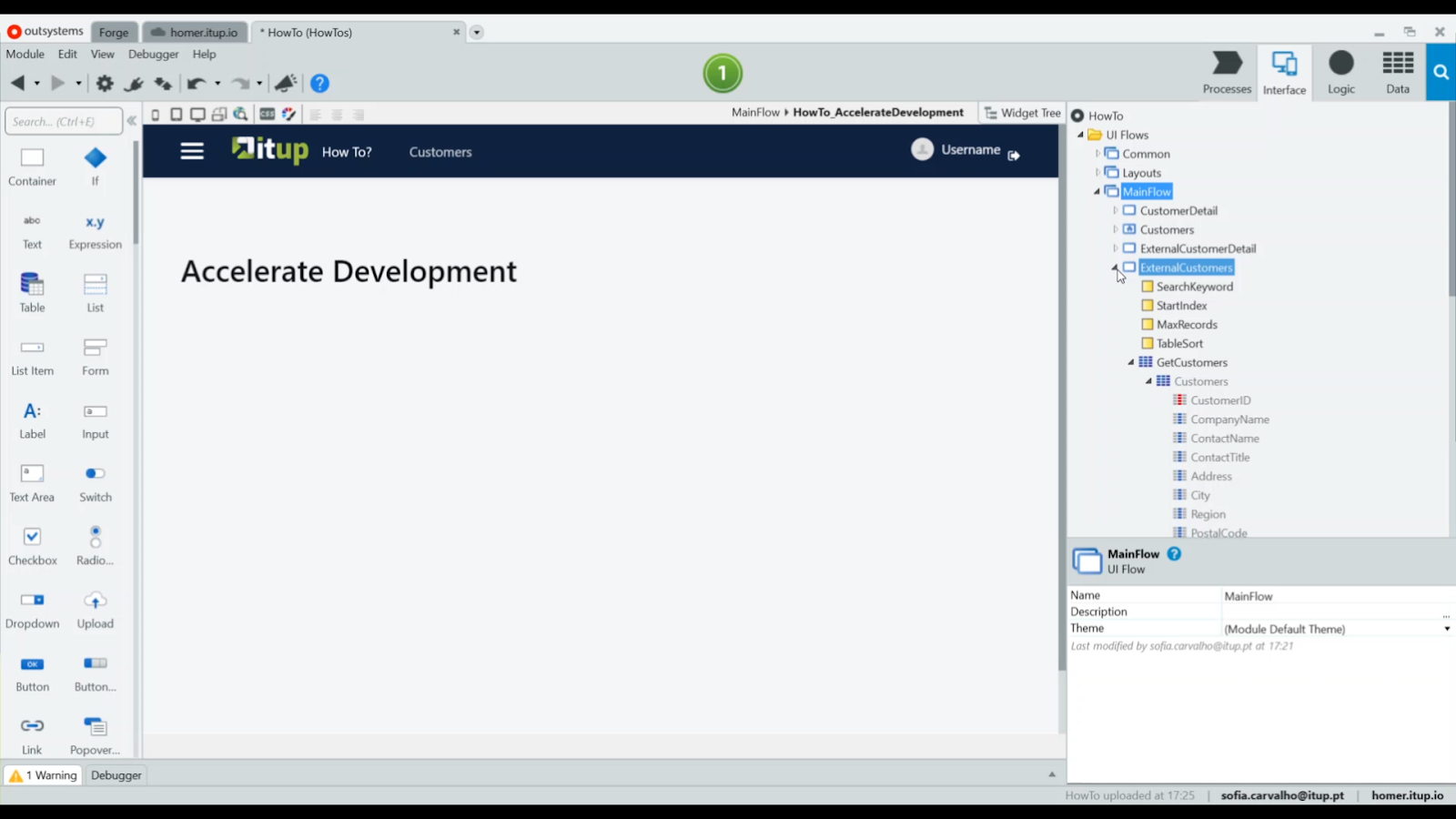Open Back history dropdown arrow
Screen dimensions: 1456x819
36,84
